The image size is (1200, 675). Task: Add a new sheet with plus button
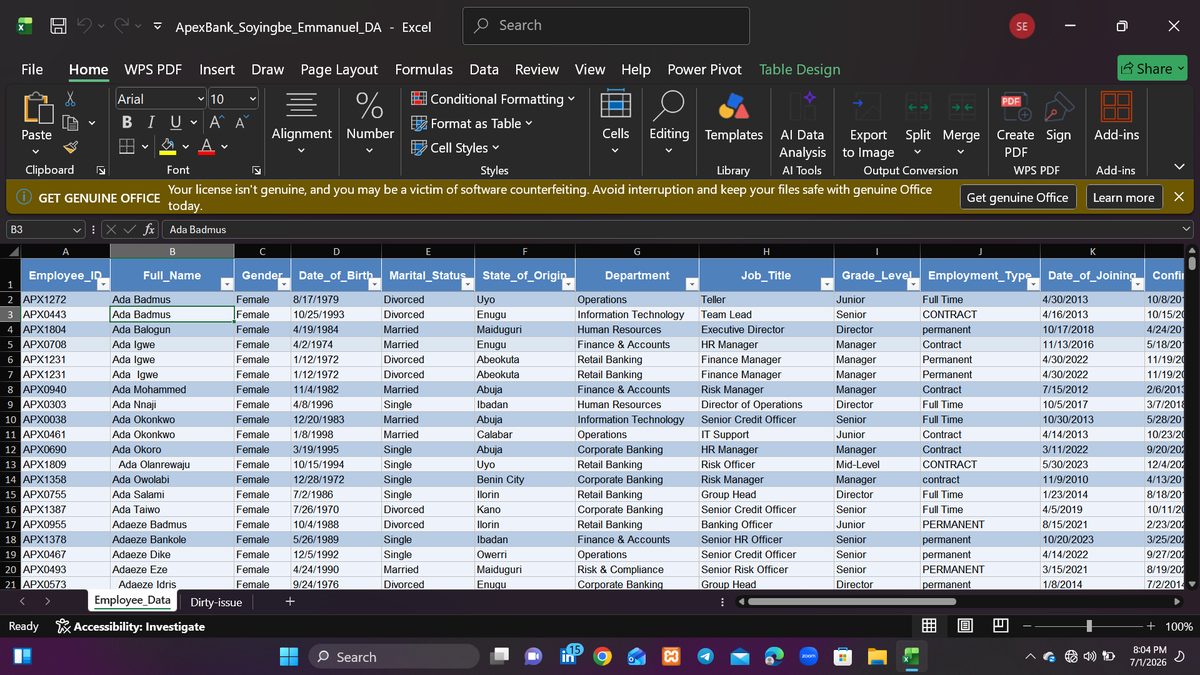[290, 602]
